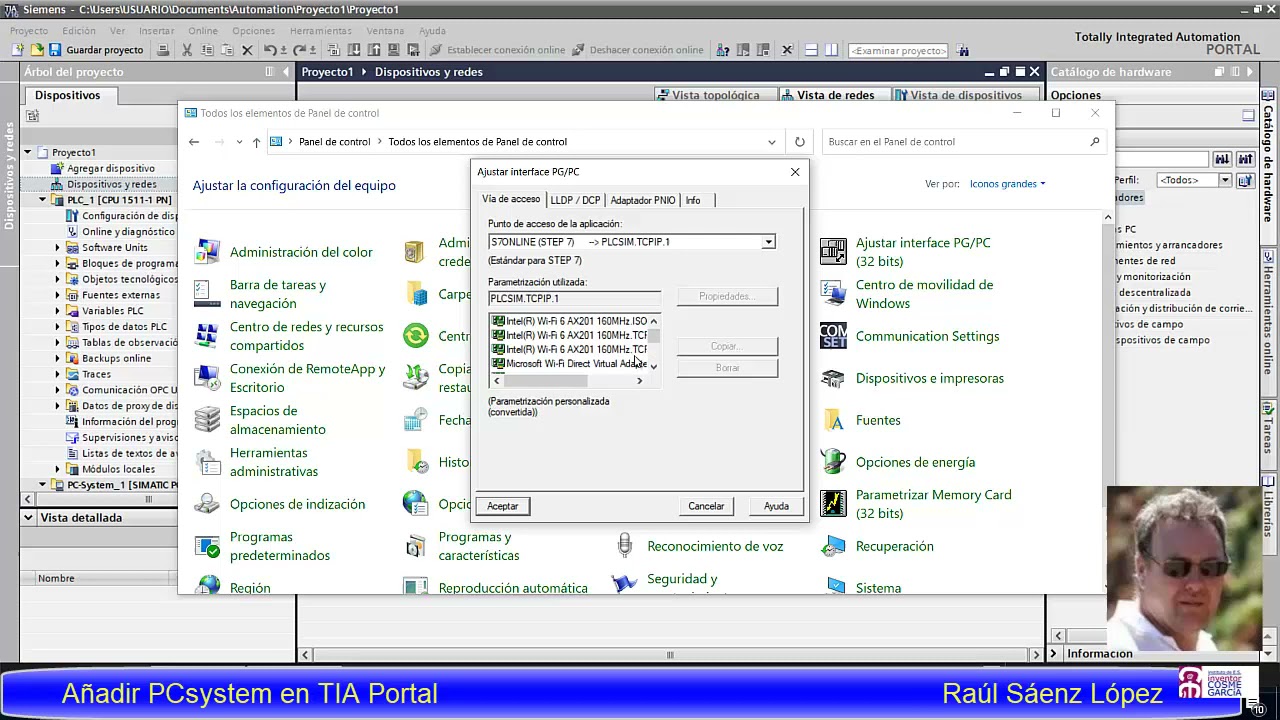Expand Variables PLC tree node

click(x=57, y=311)
